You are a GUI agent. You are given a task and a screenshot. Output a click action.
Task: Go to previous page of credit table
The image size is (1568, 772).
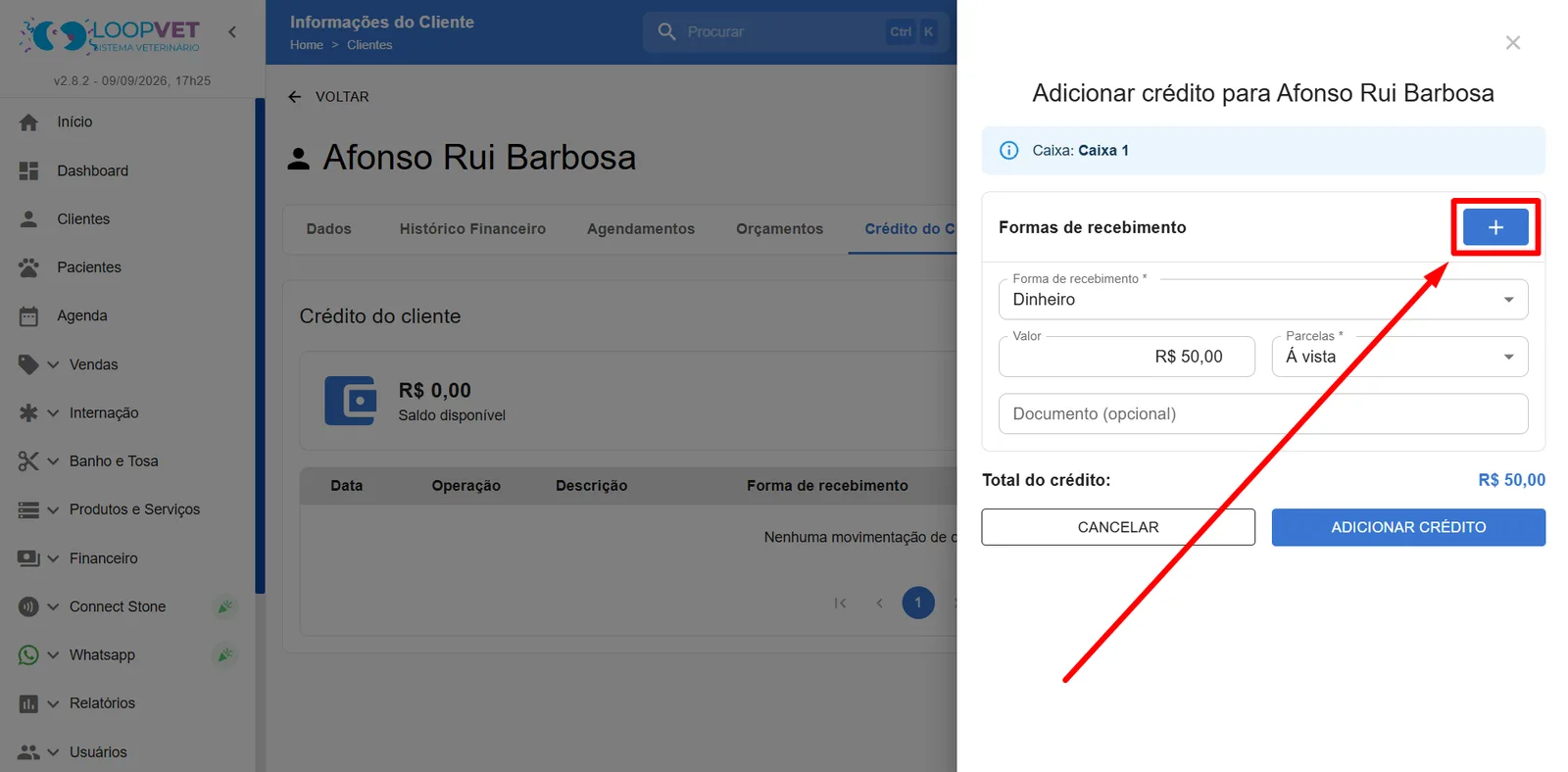point(879,603)
